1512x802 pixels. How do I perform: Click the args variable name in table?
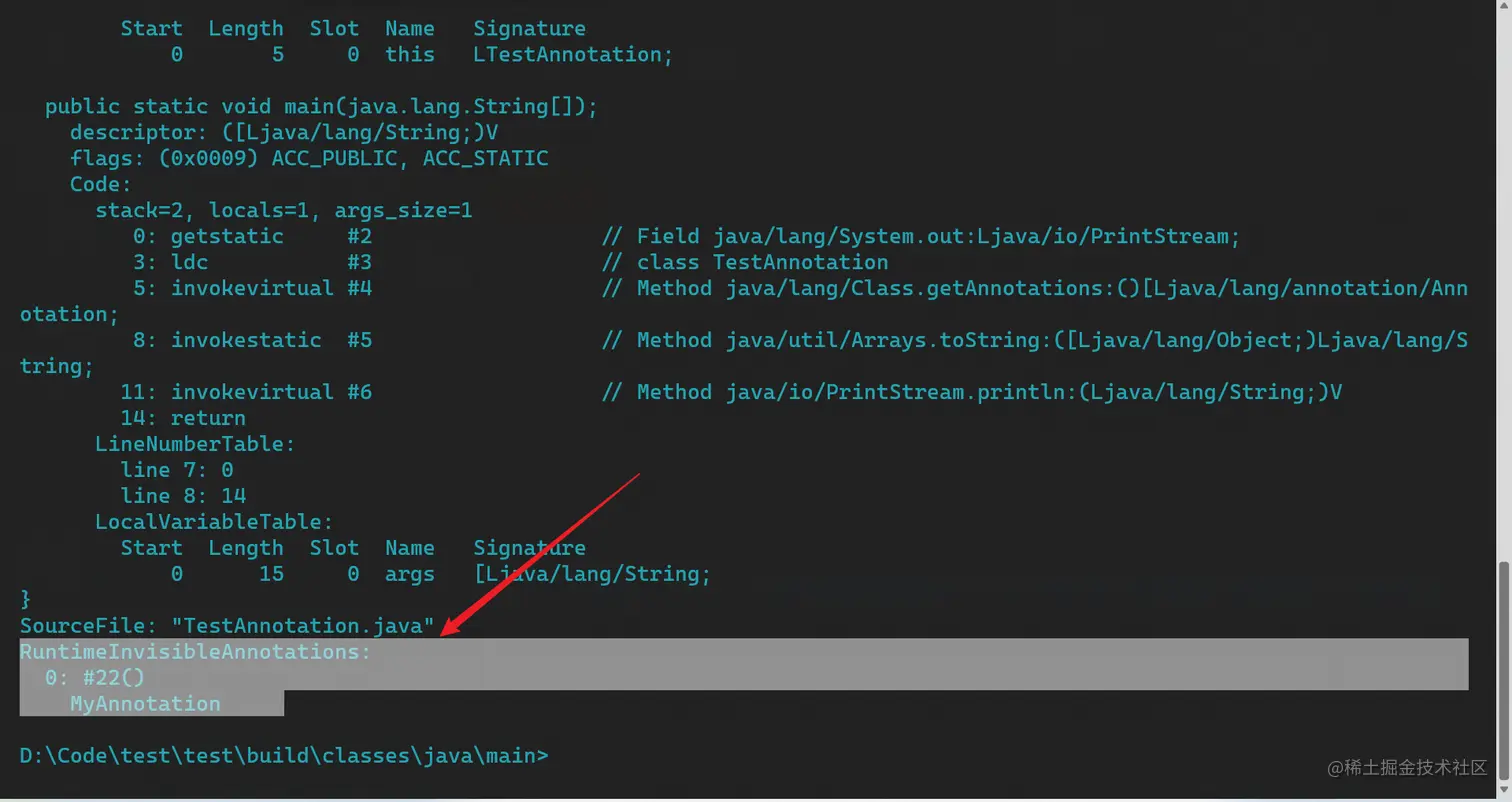pyautogui.click(x=410, y=574)
